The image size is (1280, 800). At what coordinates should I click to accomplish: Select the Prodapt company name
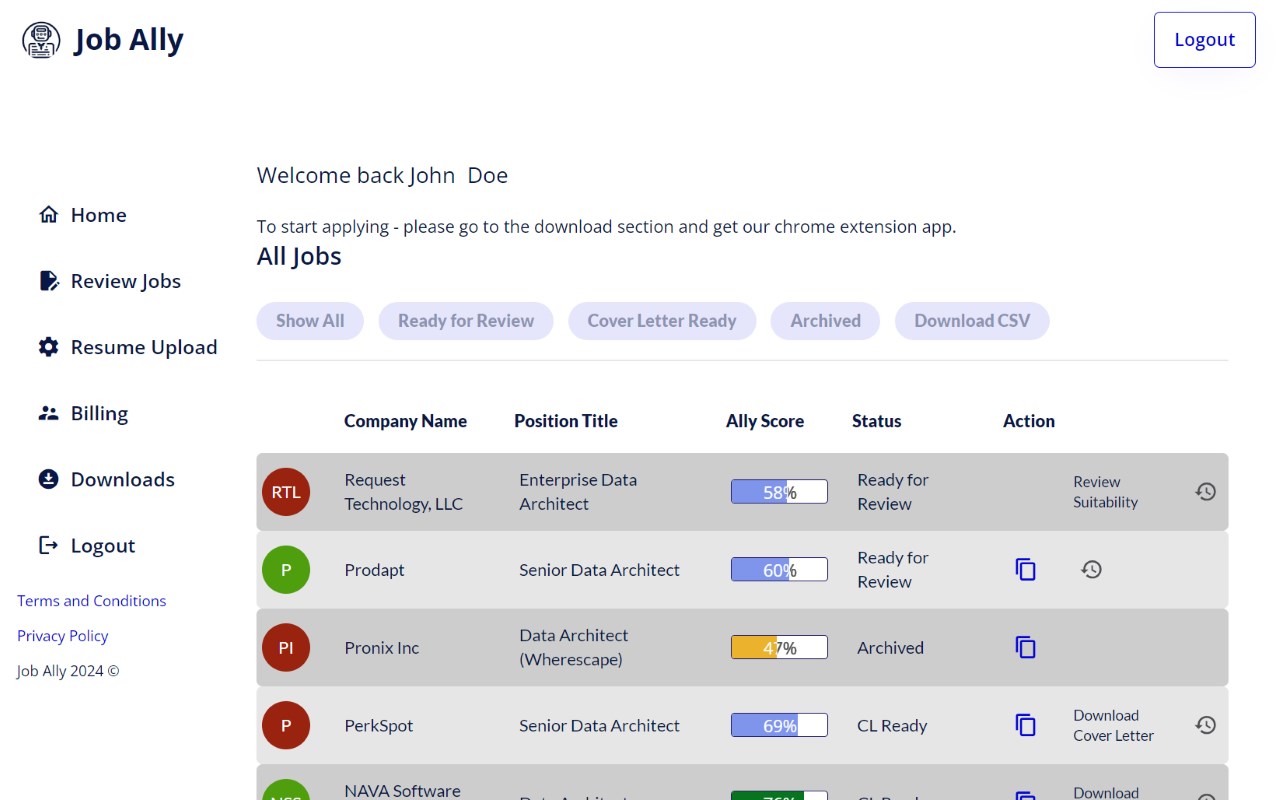(375, 570)
